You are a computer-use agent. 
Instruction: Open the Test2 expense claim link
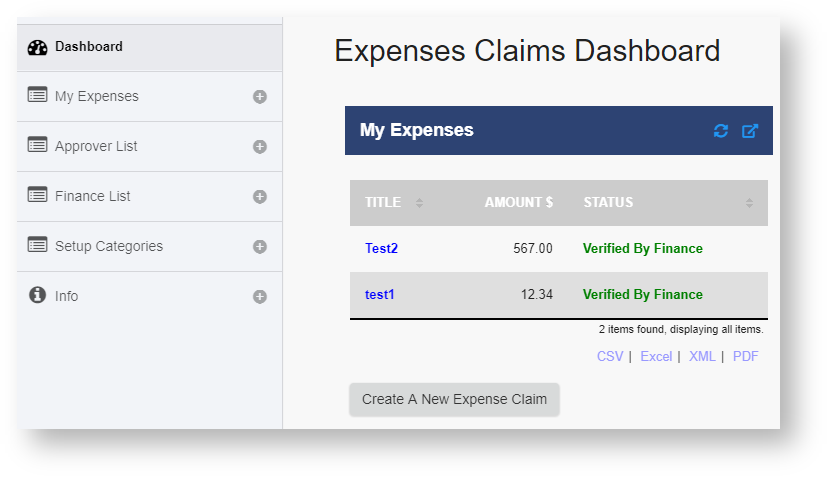[x=381, y=248]
